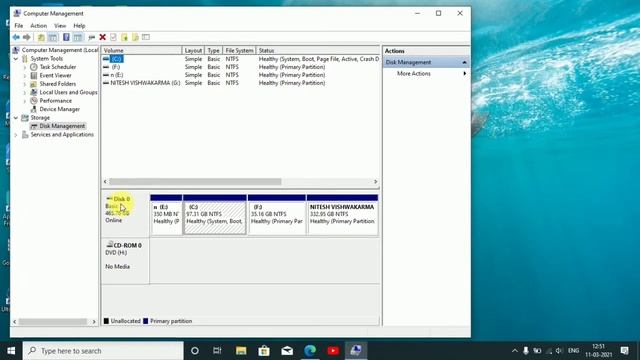Image resolution: width=640 pixels, height=360 pixels.
Task: Open the View menu
Action: tap(60, 26)
